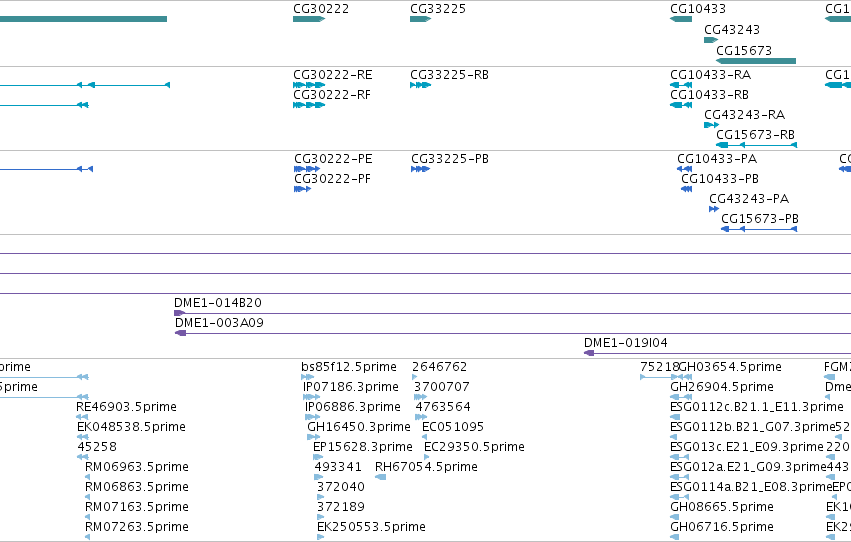Click EST ESG0114a.B21_E08.3prime
851x542 pixels.
[x=751, y=487]
